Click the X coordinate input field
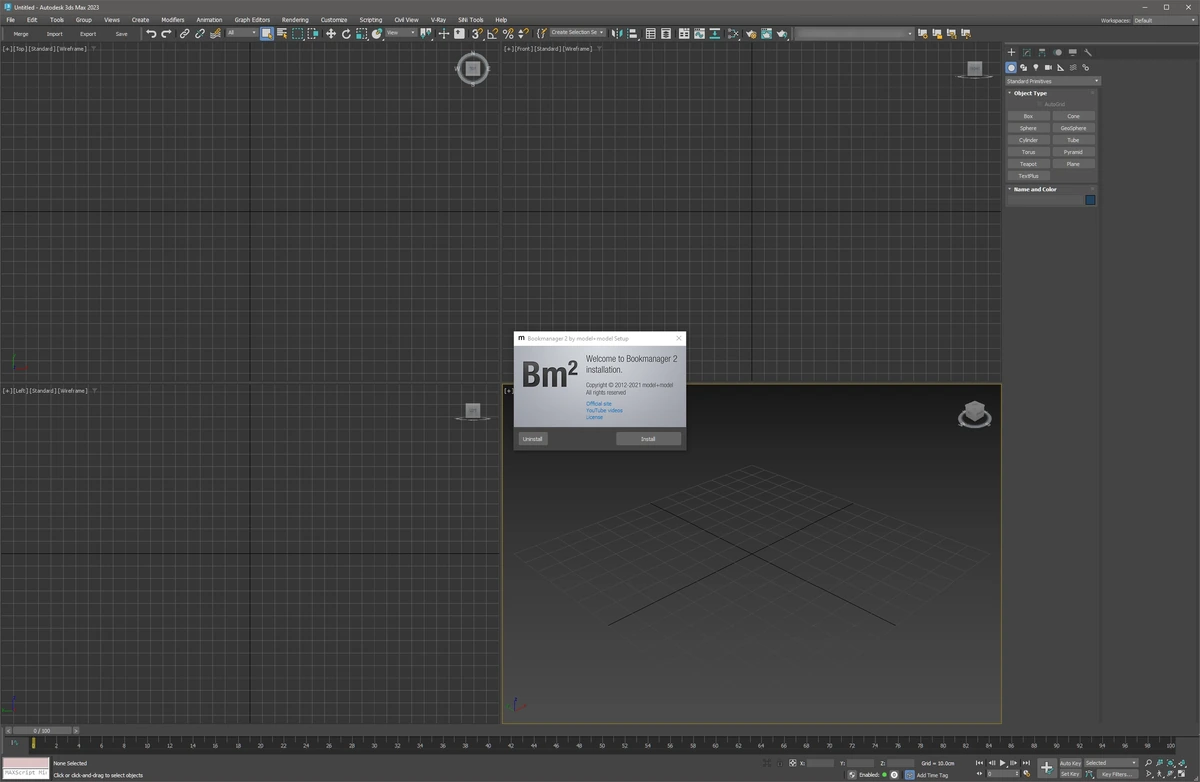The image size is (1200, 782). coord(820,763)
